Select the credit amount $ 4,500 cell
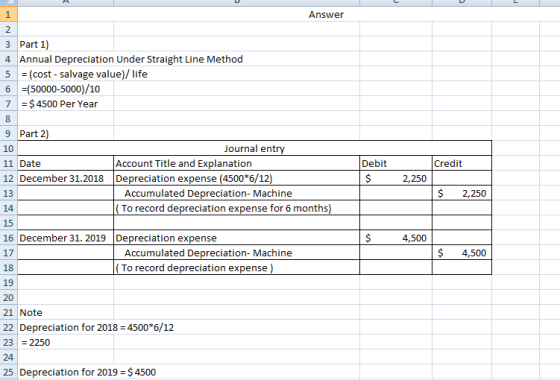Screen dimensions: 560x380 coord(462,253)
